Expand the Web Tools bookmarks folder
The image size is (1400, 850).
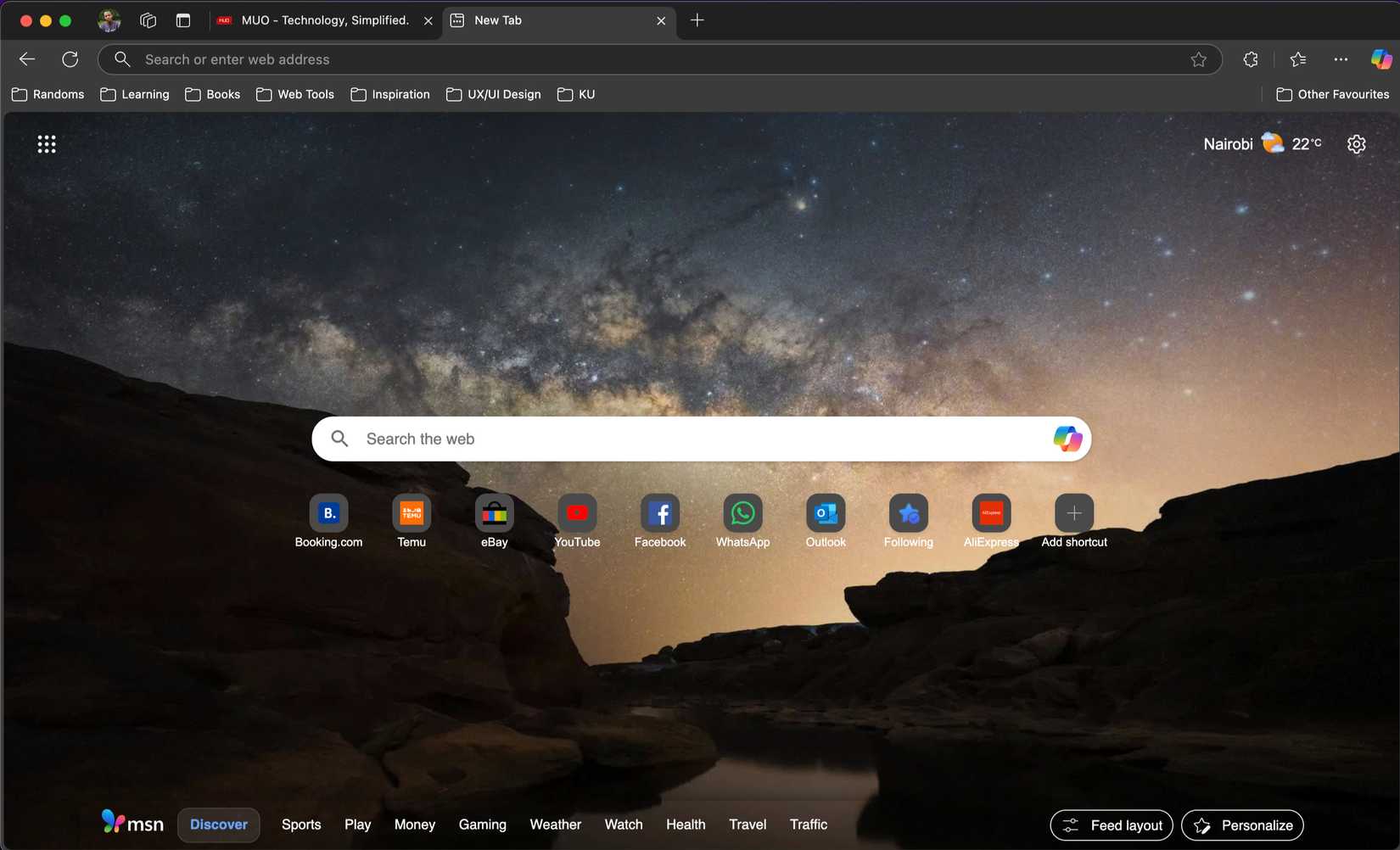tap(294, 94)
